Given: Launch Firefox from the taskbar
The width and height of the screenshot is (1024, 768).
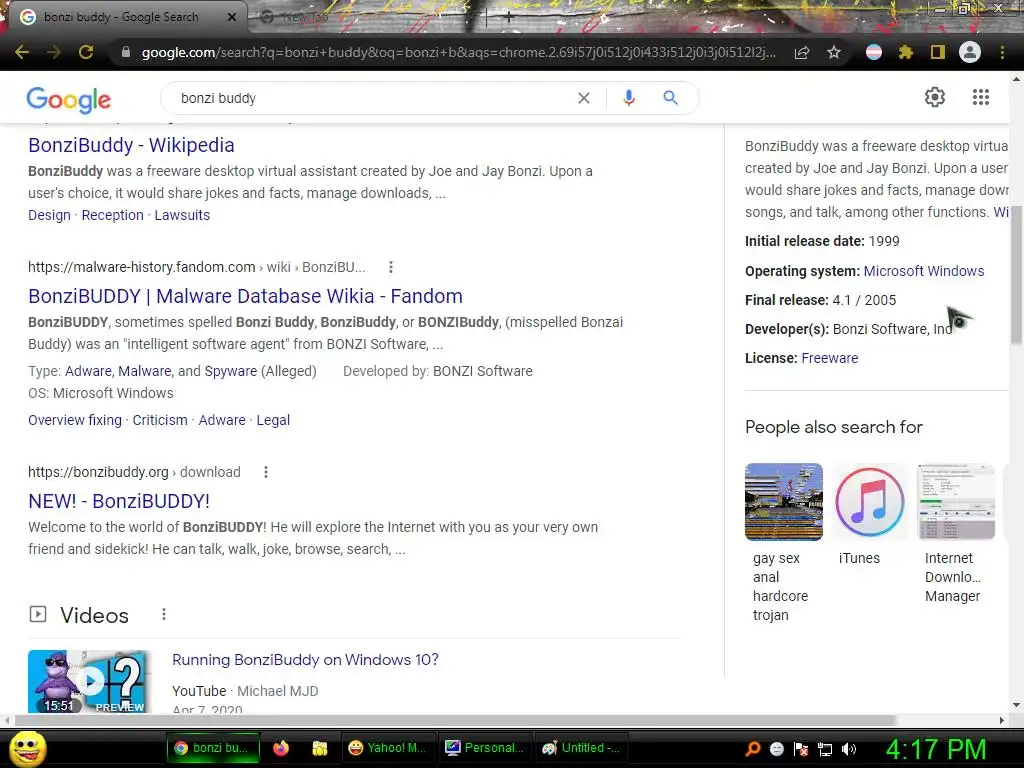Looking at the screenshot, I should click(281, 748).
